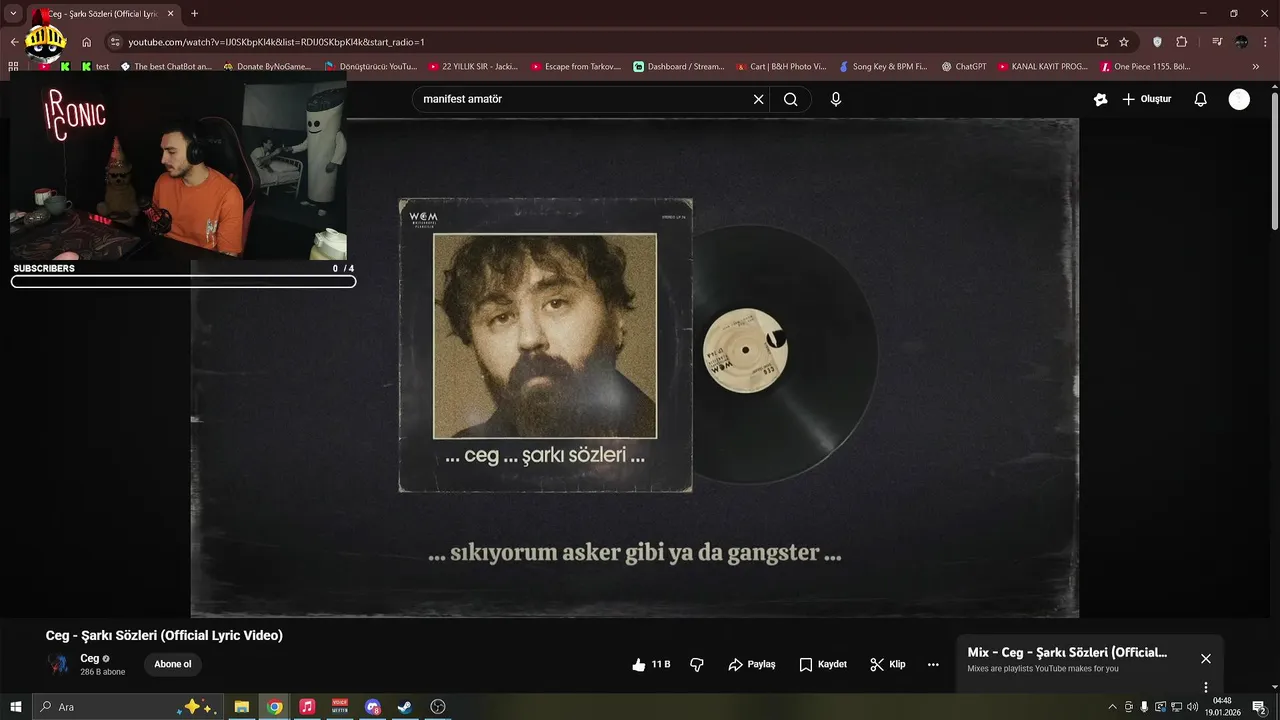Open the 22 YILLIK SIR - Jacki bookmark

473,67
